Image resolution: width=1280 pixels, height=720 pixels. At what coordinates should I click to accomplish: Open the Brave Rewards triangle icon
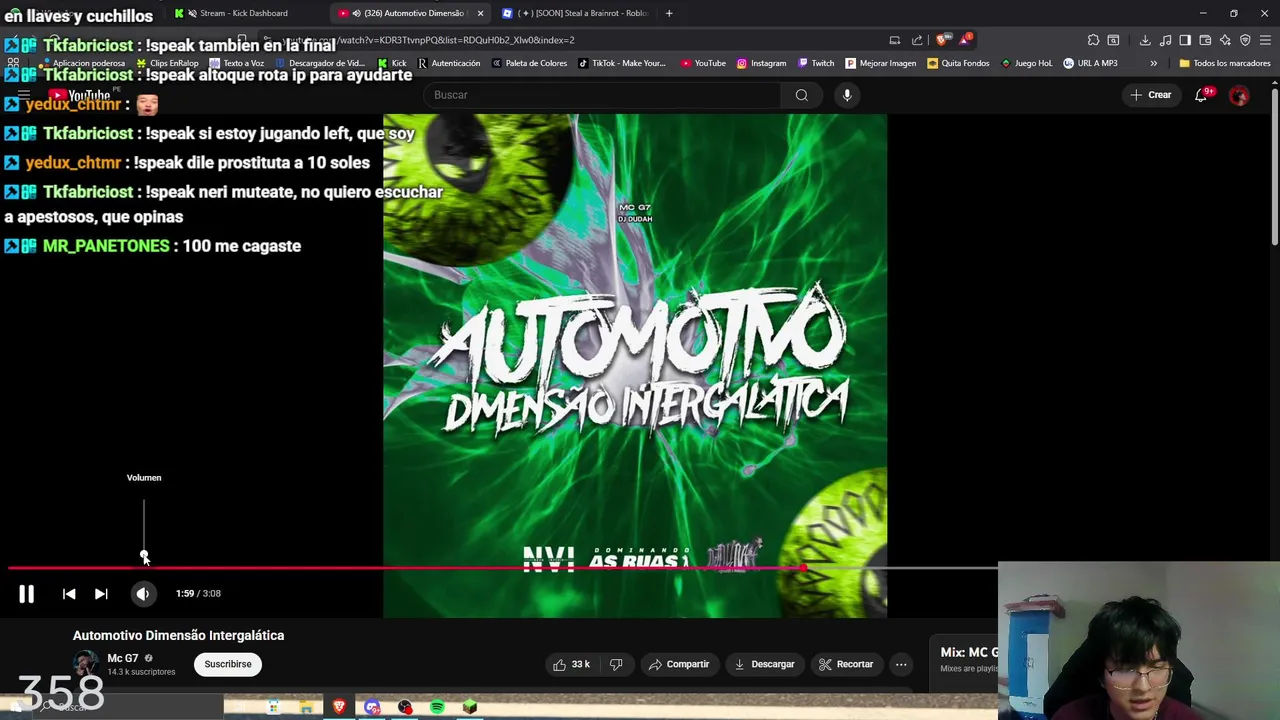[x=965, y=40]
